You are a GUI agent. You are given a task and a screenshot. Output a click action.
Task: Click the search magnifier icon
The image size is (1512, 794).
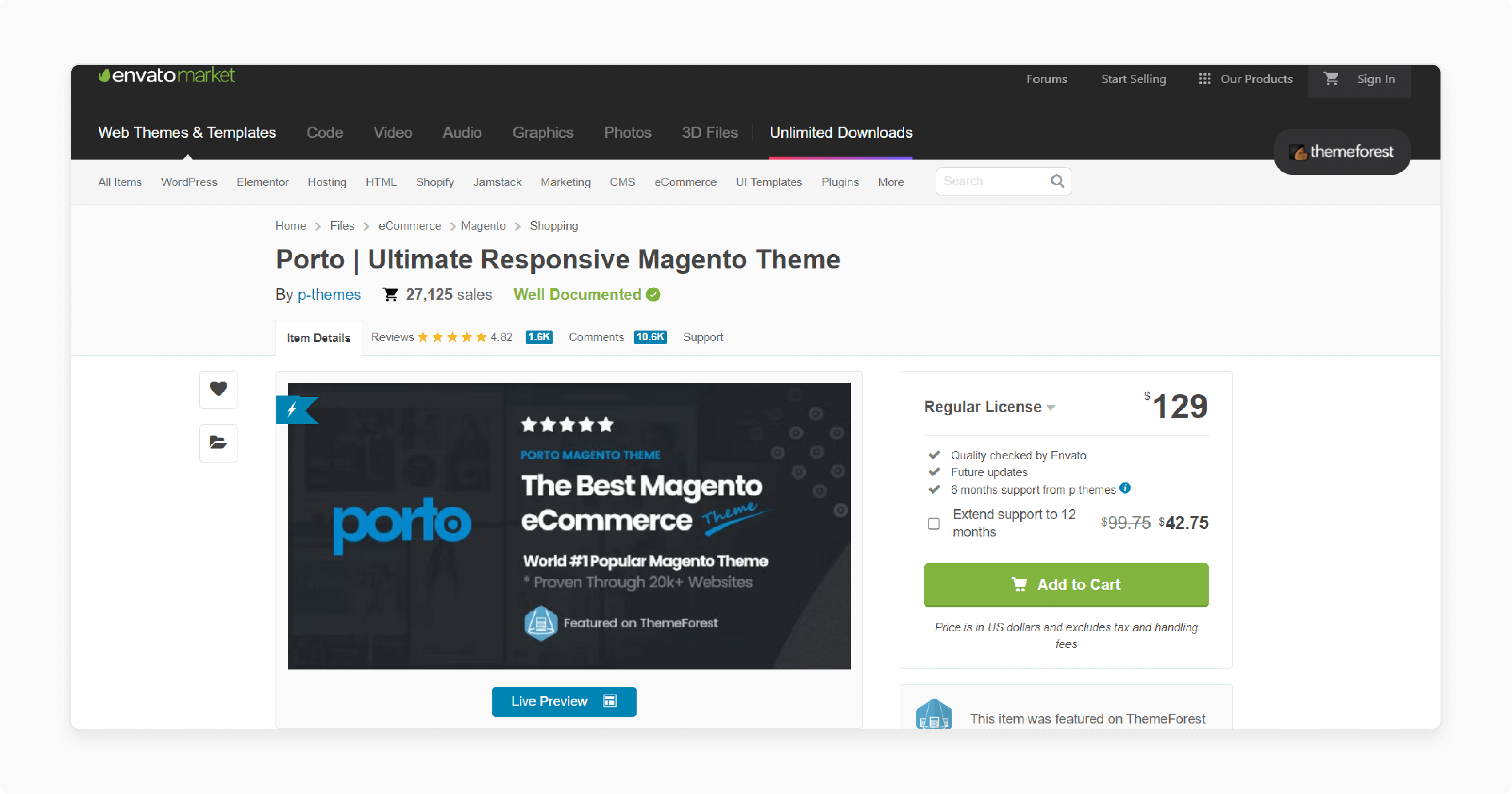coord(1057,181)
